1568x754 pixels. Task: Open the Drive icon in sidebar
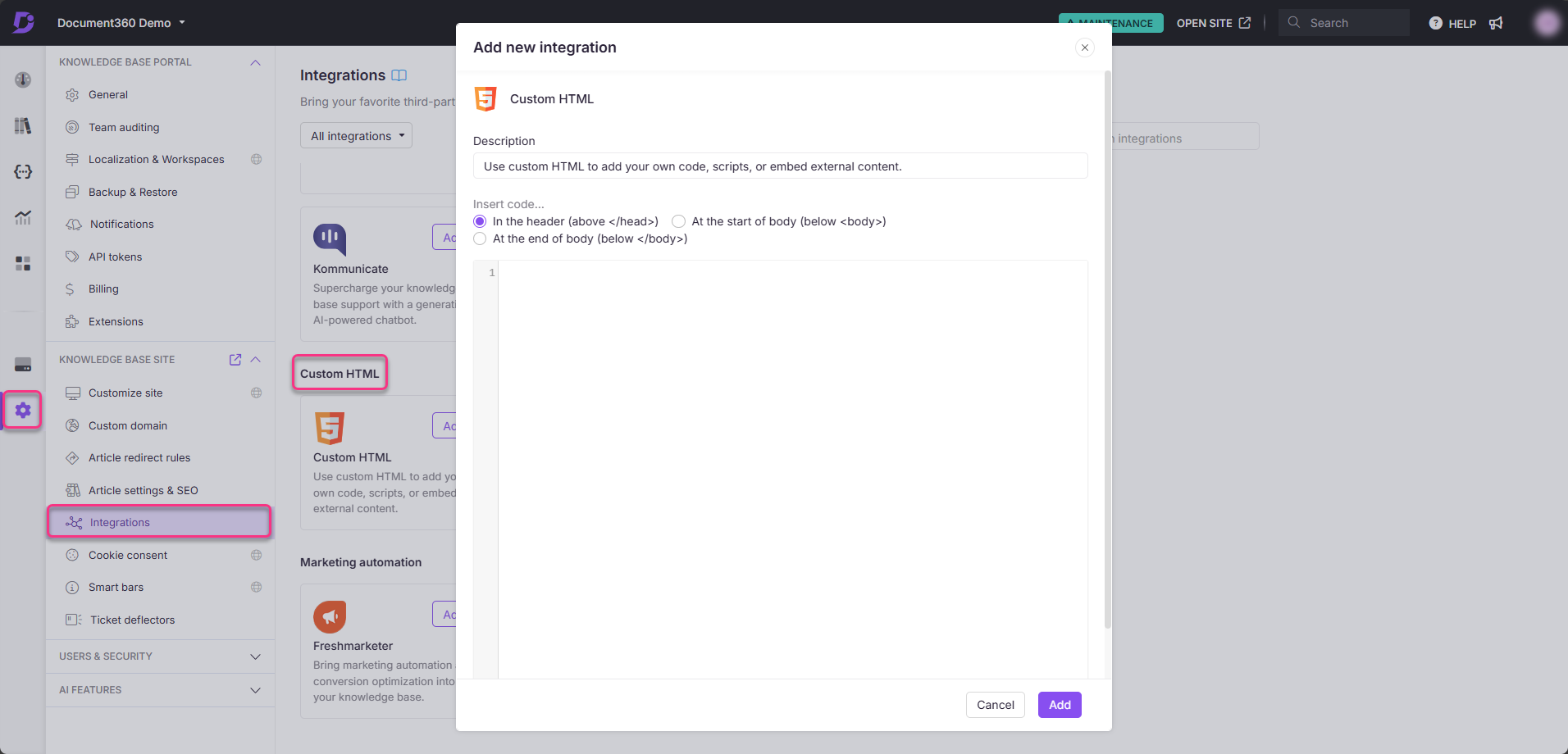click(x=23, y=363)
